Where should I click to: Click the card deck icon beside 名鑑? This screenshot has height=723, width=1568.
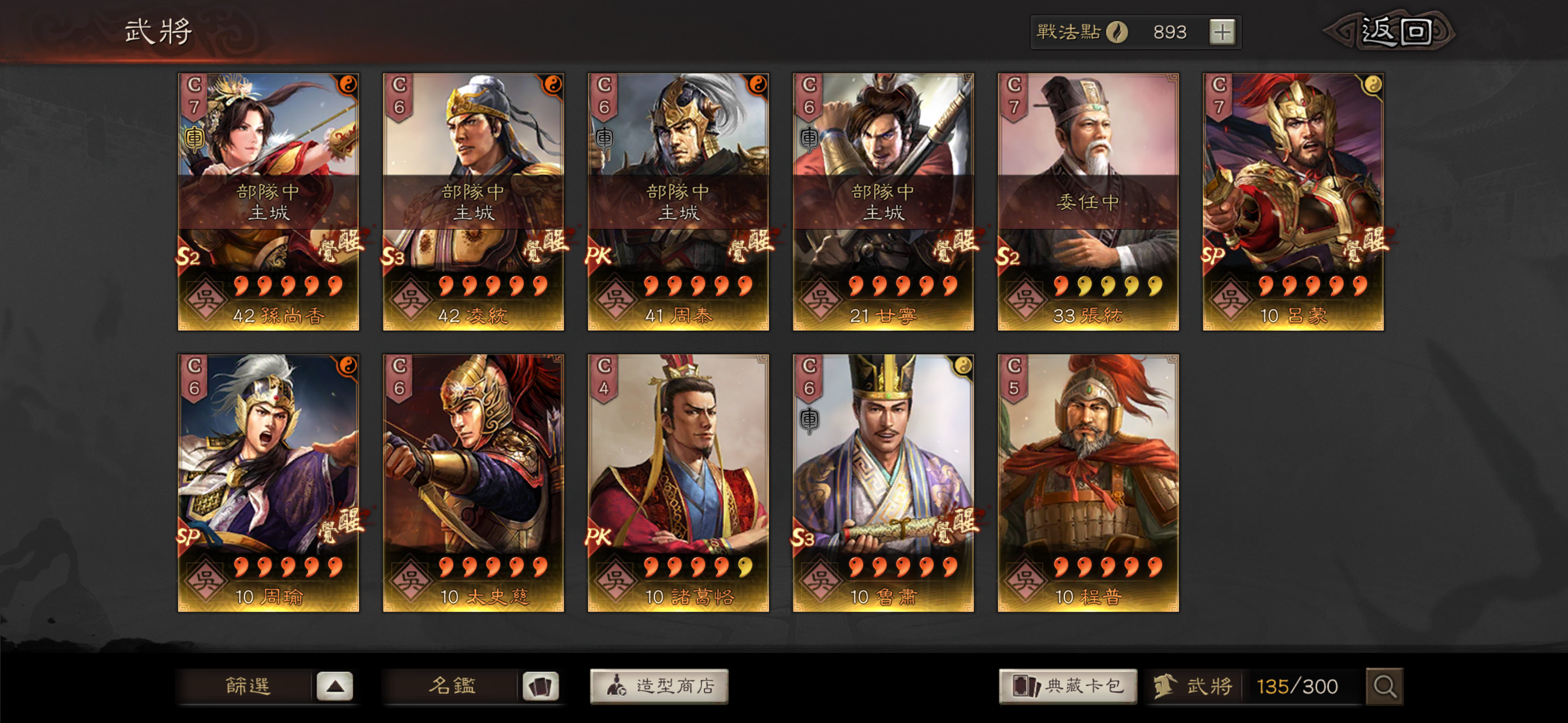click(x=540, y=687)
